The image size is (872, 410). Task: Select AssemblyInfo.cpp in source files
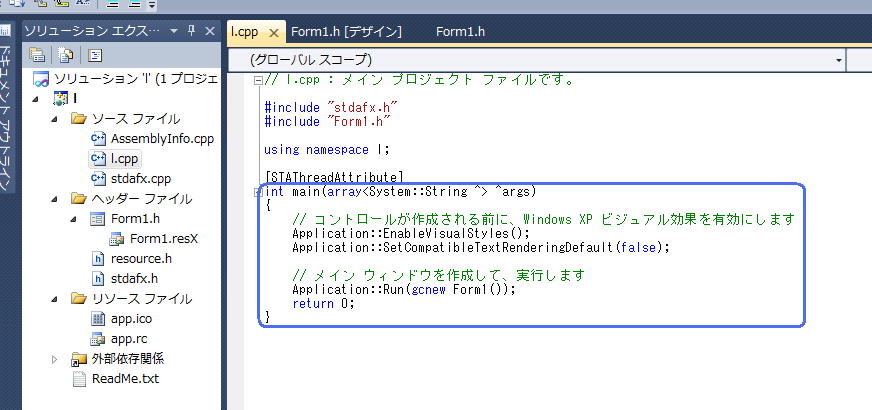[x=162, y=138]
